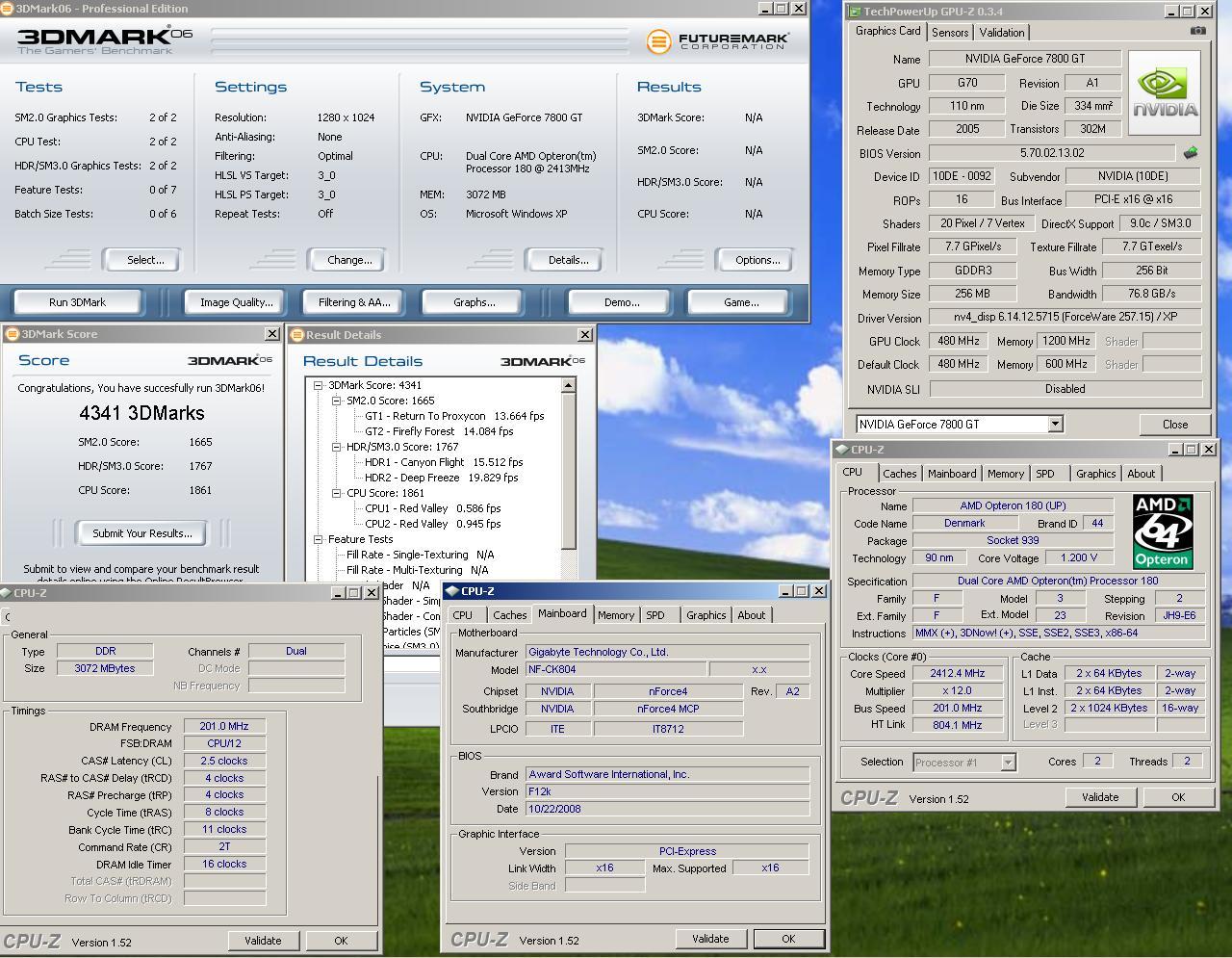
Task: Open the GeForce 7800 GT card dropdown
Action: [x=1055, y=424]
